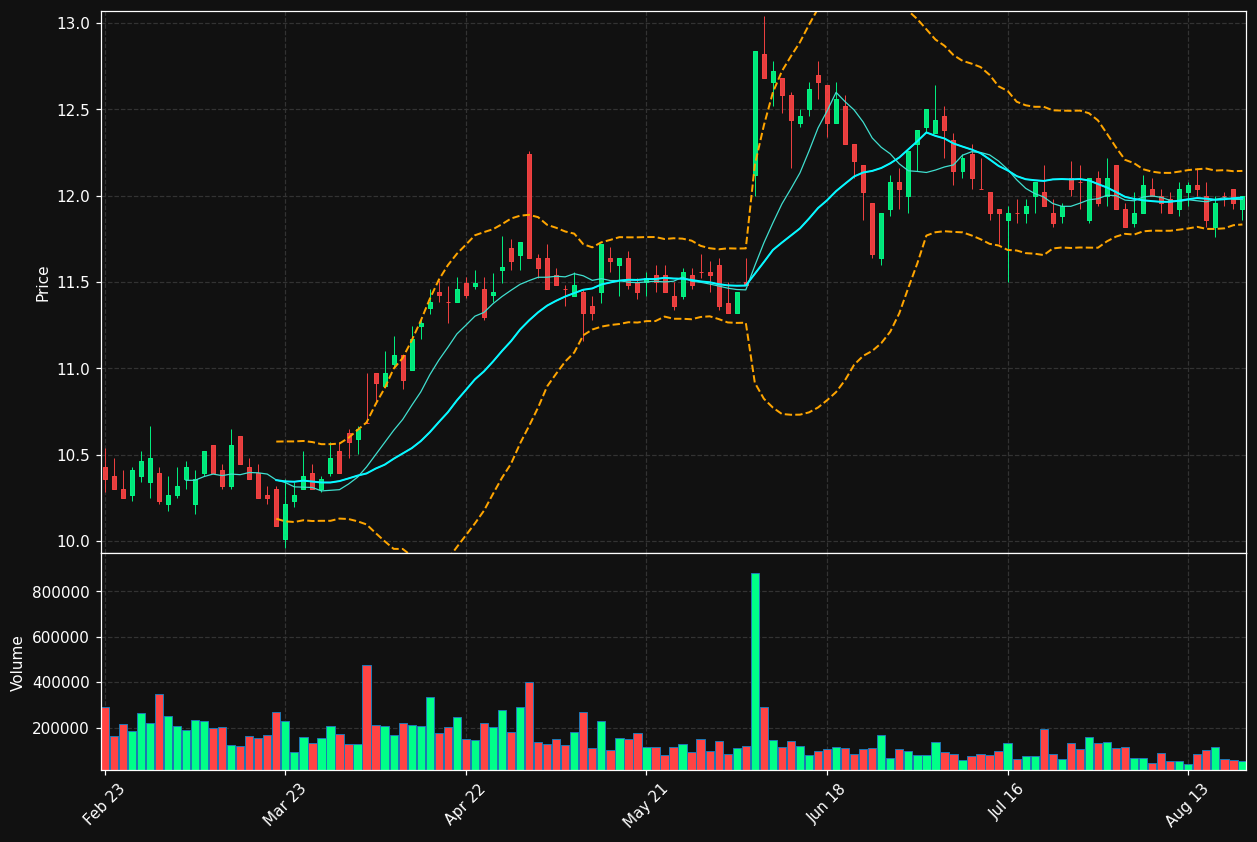The image size is (1257, 842).
Task: Select the tallest green volume bar near 880000
Action: tap(755, 672)
